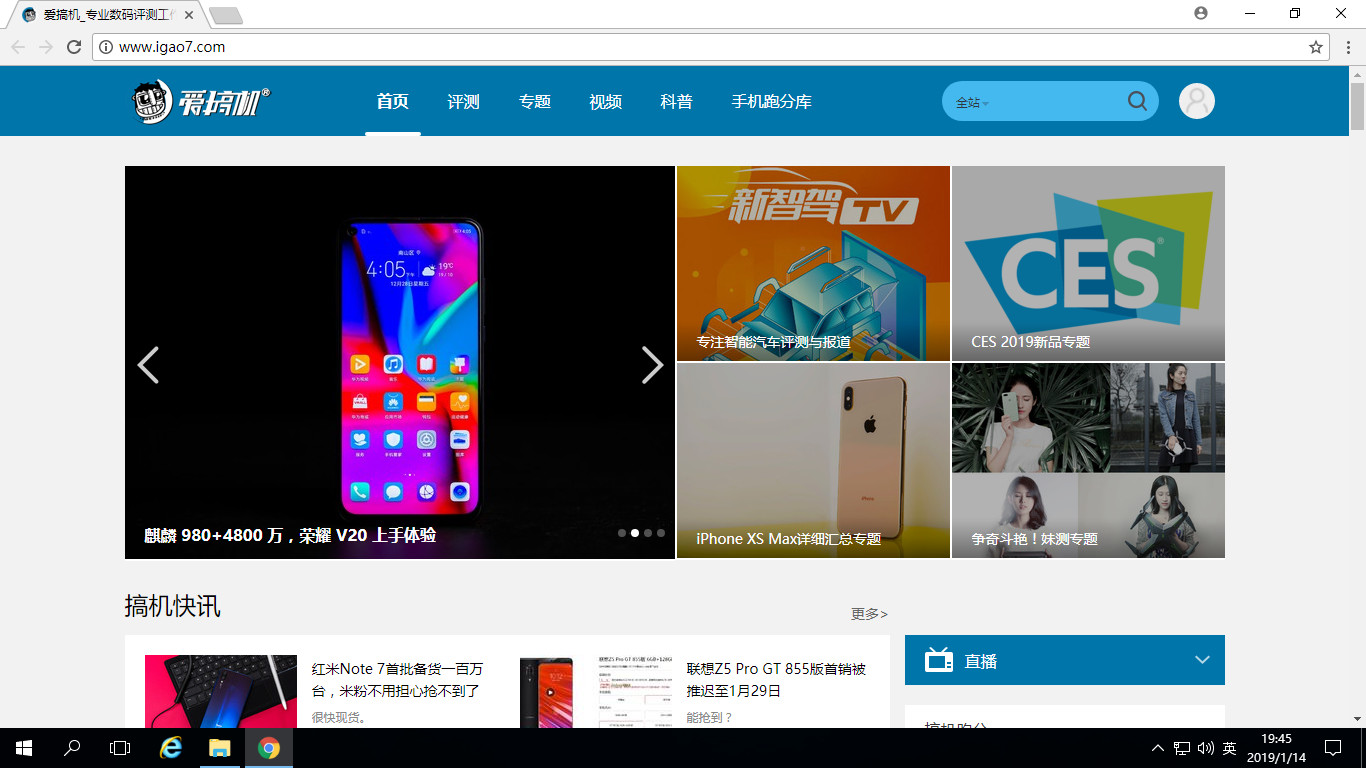Click browser back arrow
This screenshot has height=768, width=1366.
[x=18, y=47]
